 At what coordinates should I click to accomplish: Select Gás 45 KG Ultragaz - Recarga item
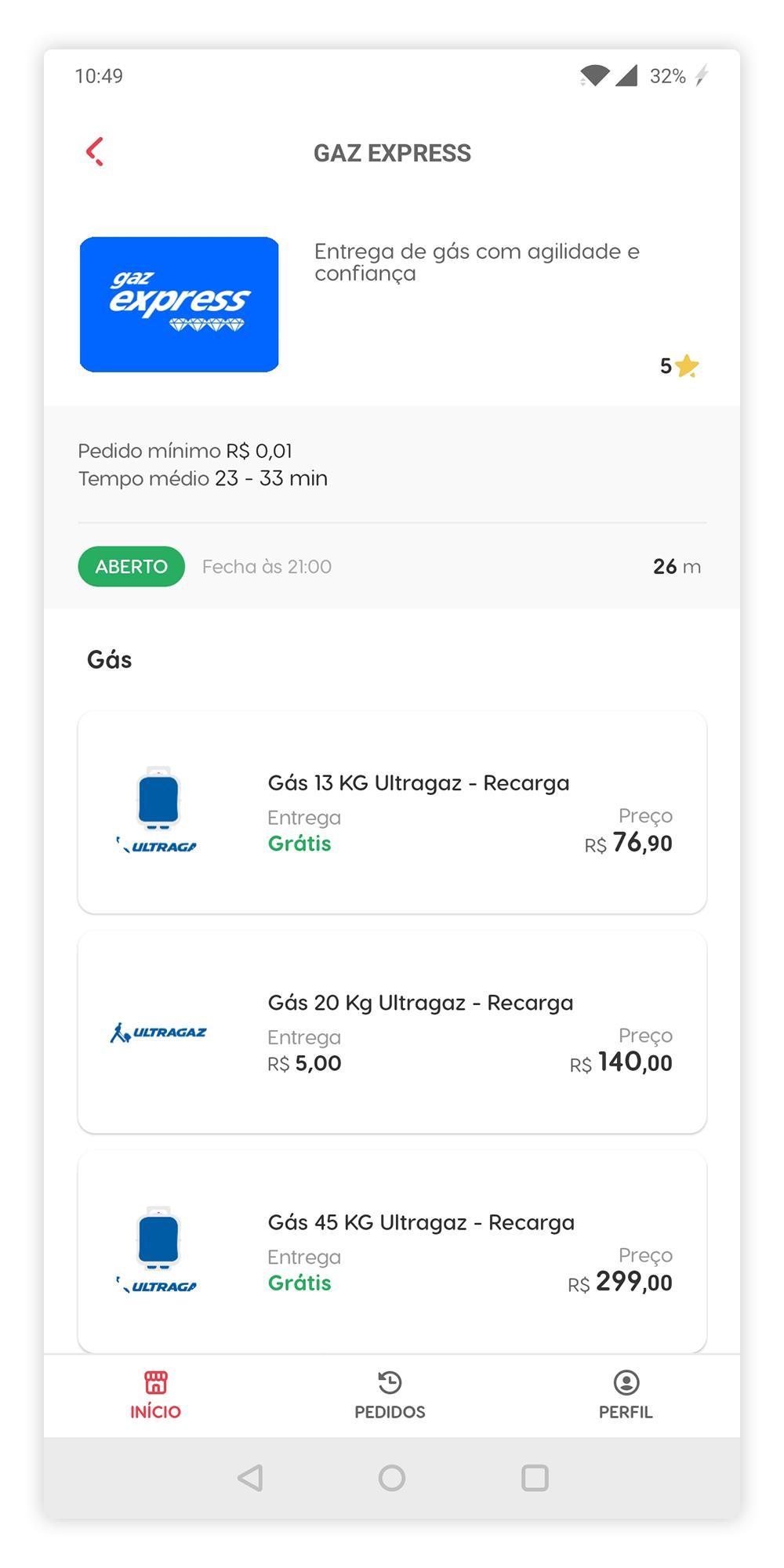click(x=392, y=1251)
